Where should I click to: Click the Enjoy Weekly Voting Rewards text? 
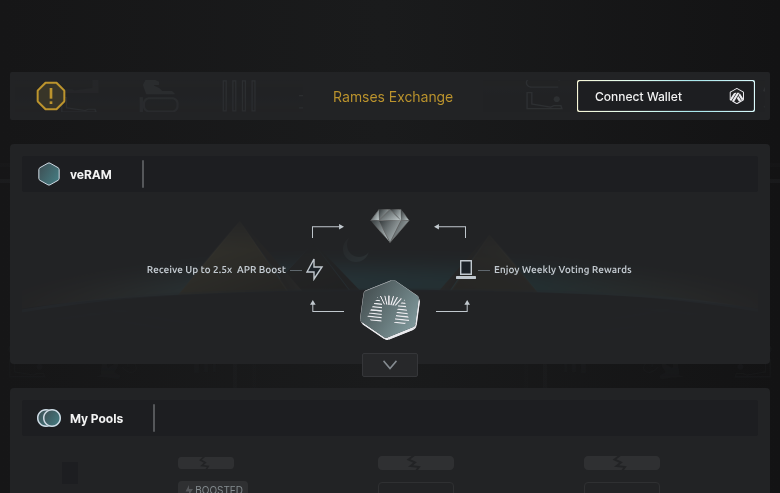coord(563,270)
